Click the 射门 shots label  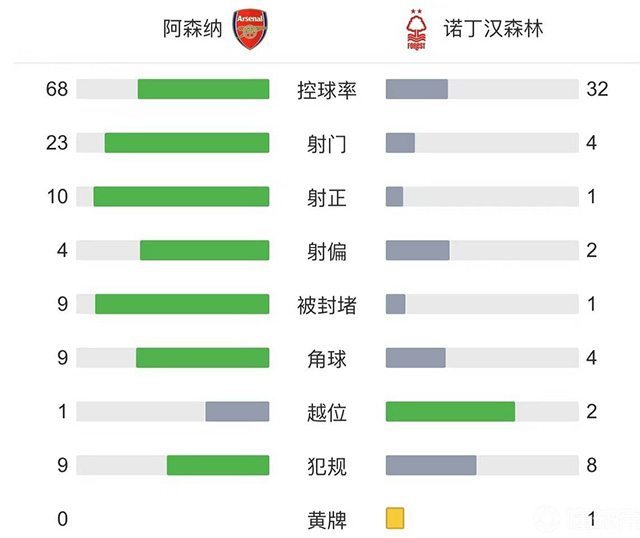coord(327,143)
